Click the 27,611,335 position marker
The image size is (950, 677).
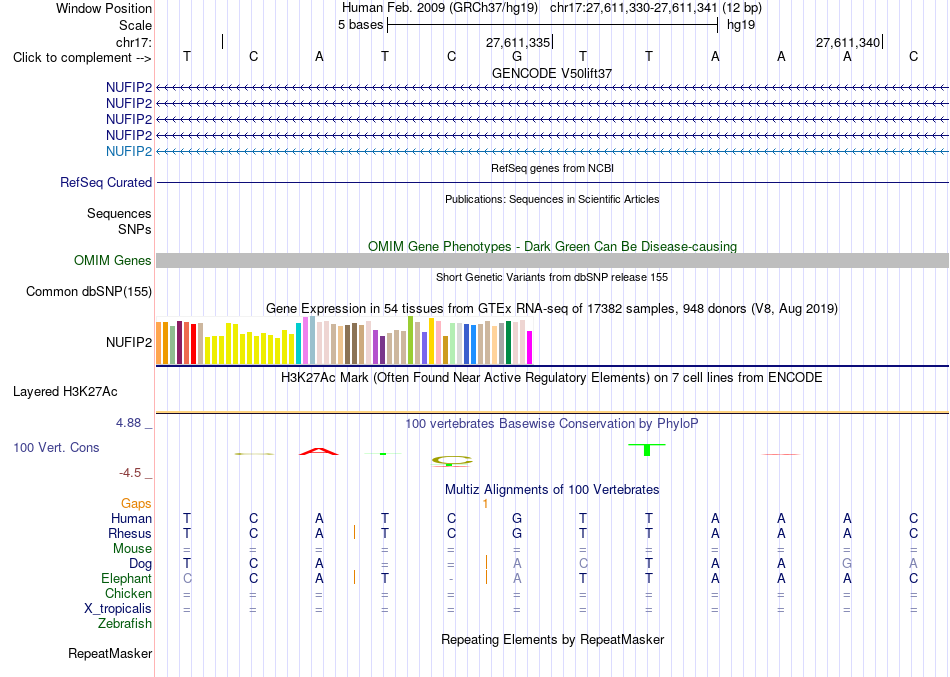click(518, 42)
